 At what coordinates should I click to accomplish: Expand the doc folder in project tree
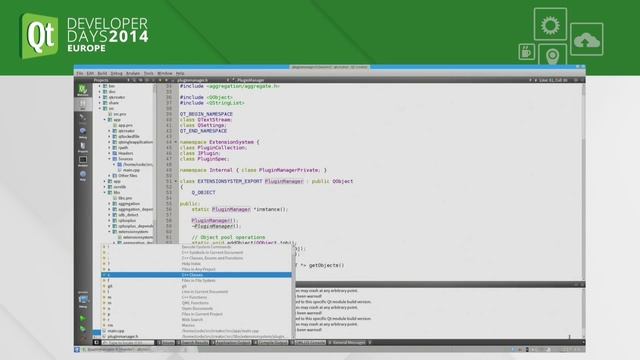[100, 92]
